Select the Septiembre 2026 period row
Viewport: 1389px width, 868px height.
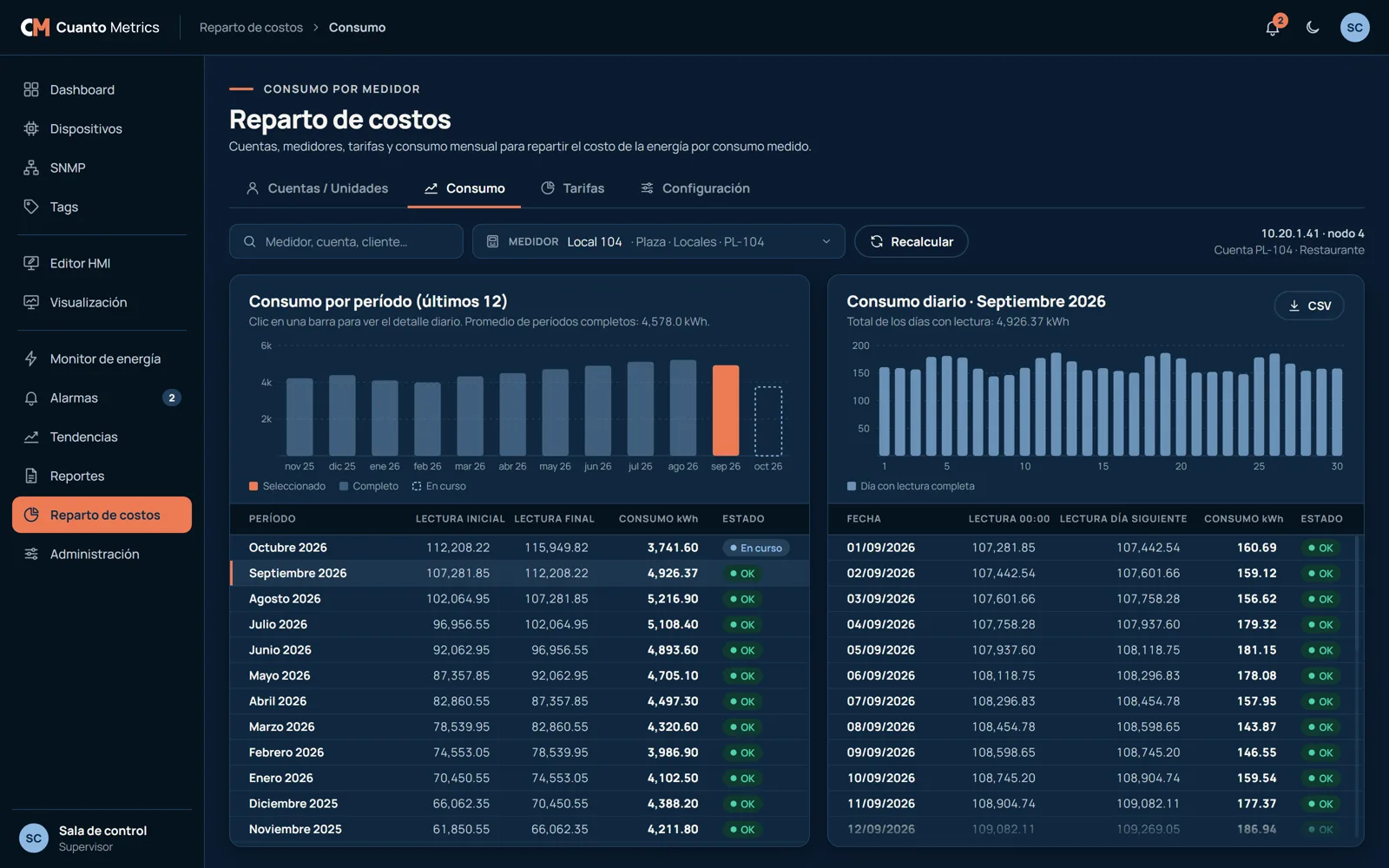pos(520,573)
